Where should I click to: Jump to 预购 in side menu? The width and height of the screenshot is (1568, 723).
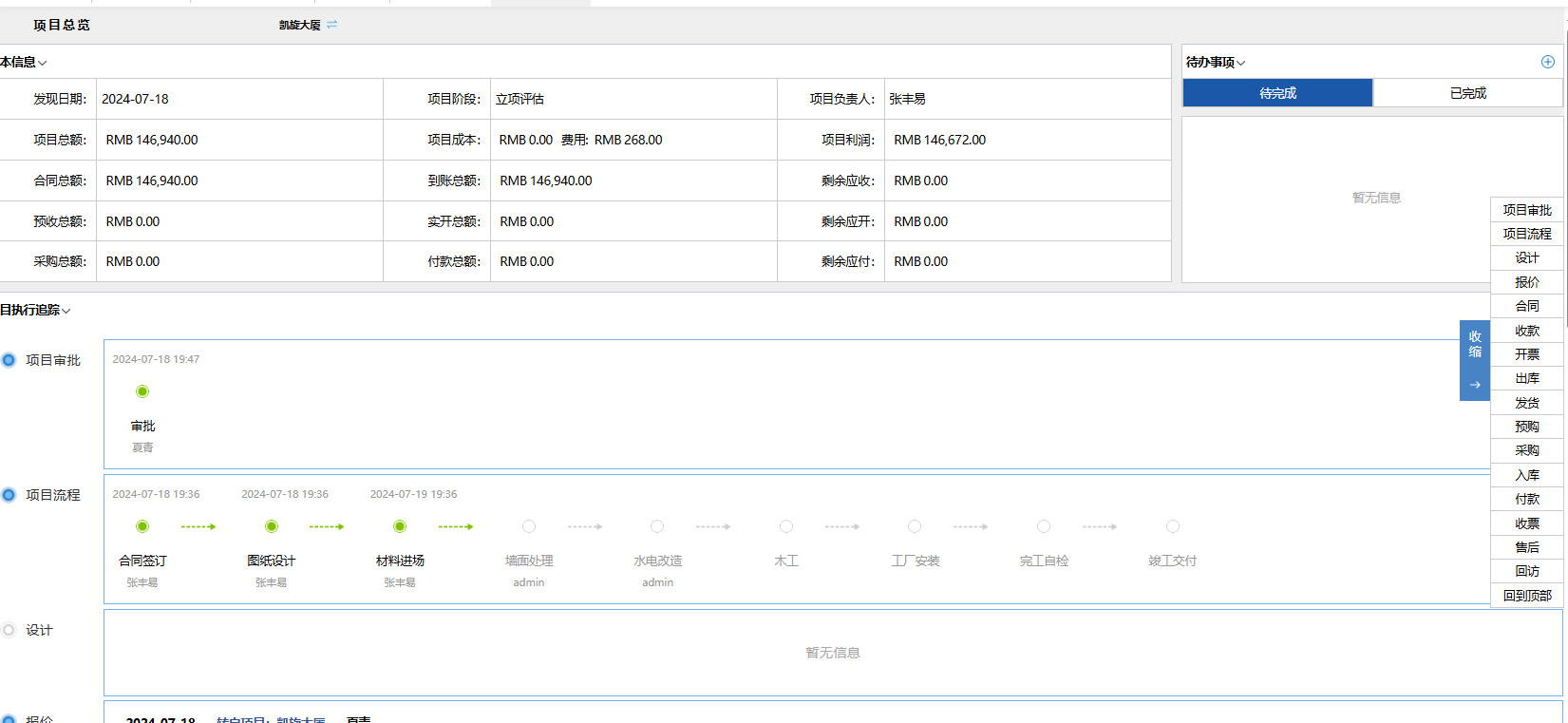pos(1527,427)
